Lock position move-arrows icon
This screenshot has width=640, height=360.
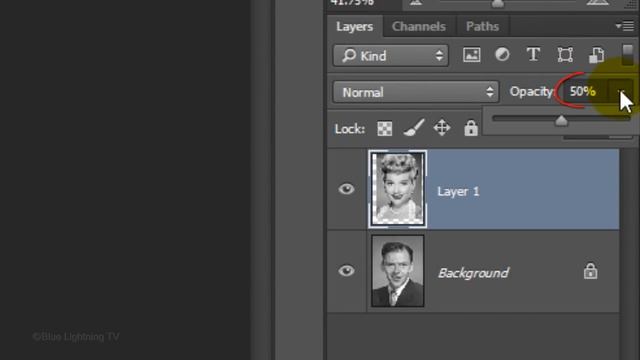click(442, 128)
